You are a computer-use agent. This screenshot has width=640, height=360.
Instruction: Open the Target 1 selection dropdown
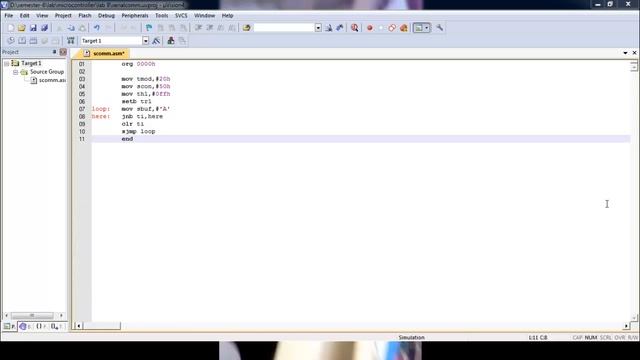click(x=145, y=41)
